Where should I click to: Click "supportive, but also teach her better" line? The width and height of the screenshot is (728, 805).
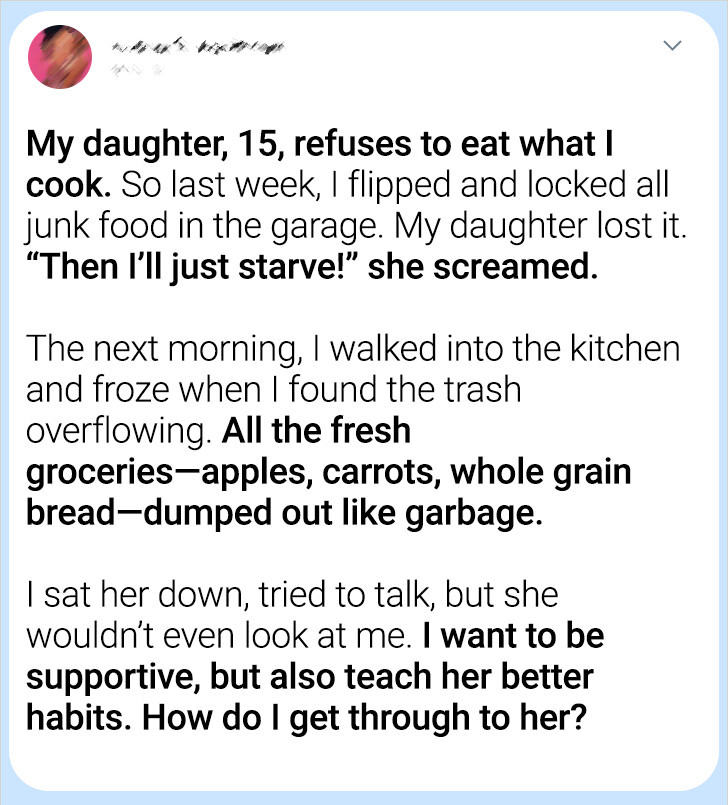[x=309, y=675]
